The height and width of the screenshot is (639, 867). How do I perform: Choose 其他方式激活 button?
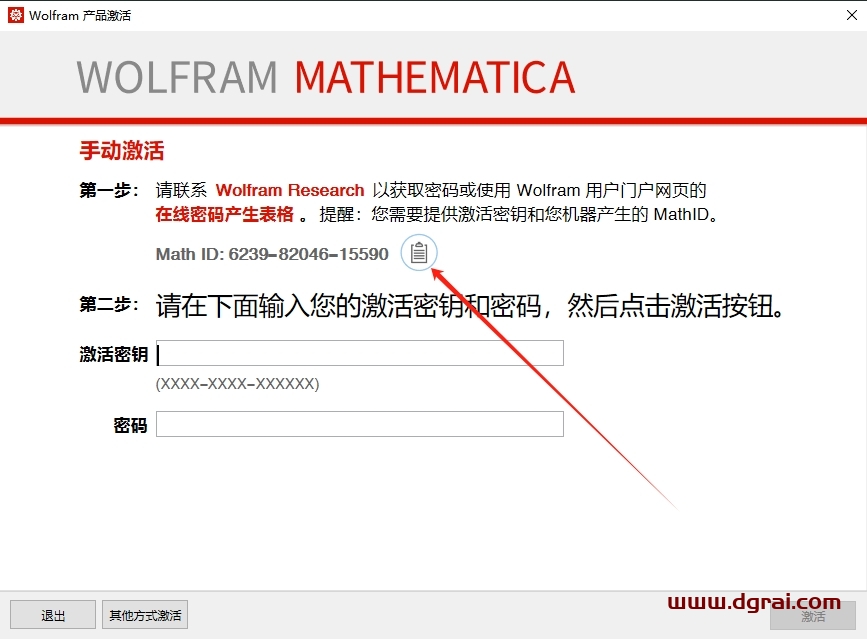tap(145, 615)
